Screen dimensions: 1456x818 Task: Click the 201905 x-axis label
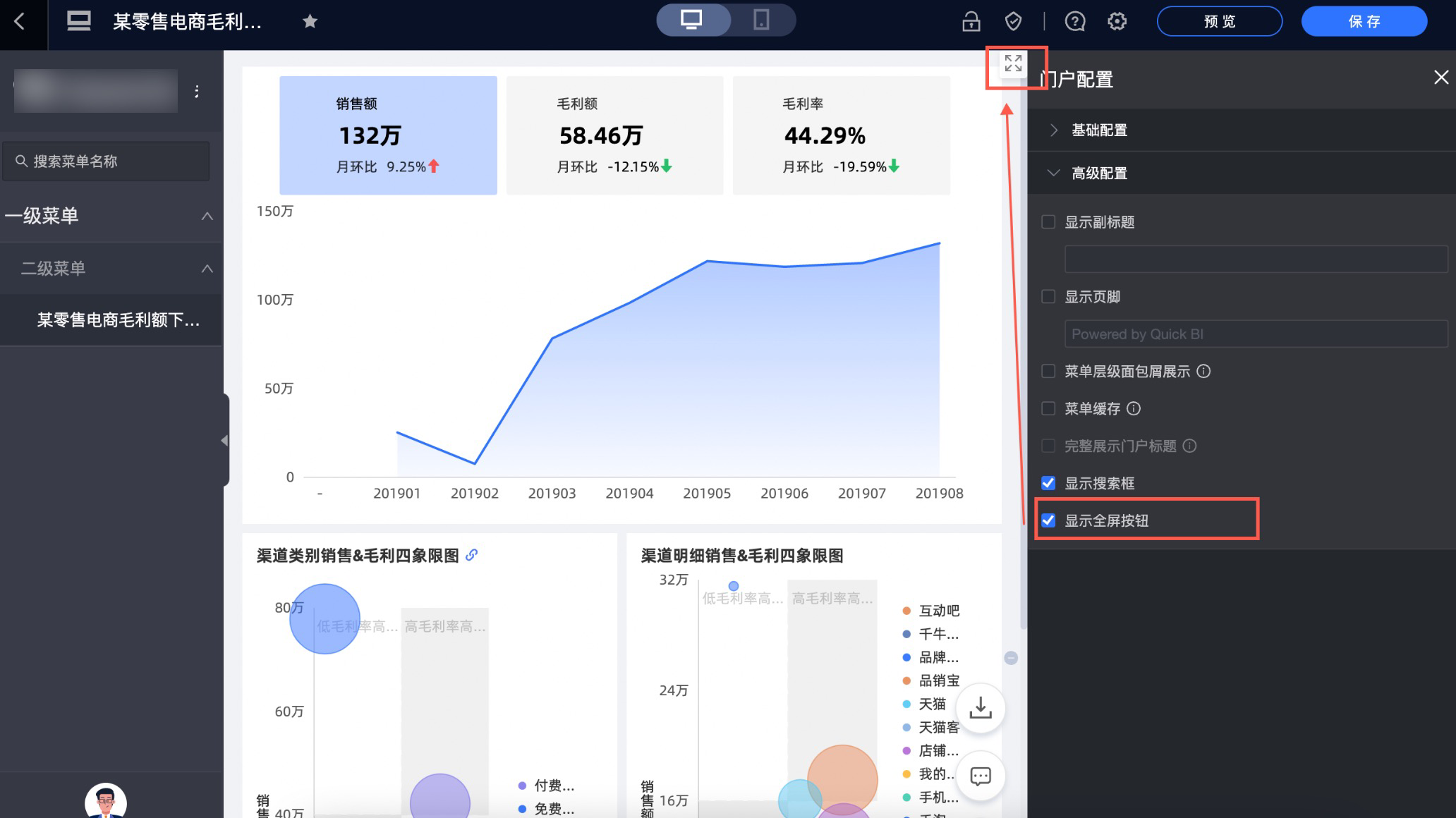707,494
